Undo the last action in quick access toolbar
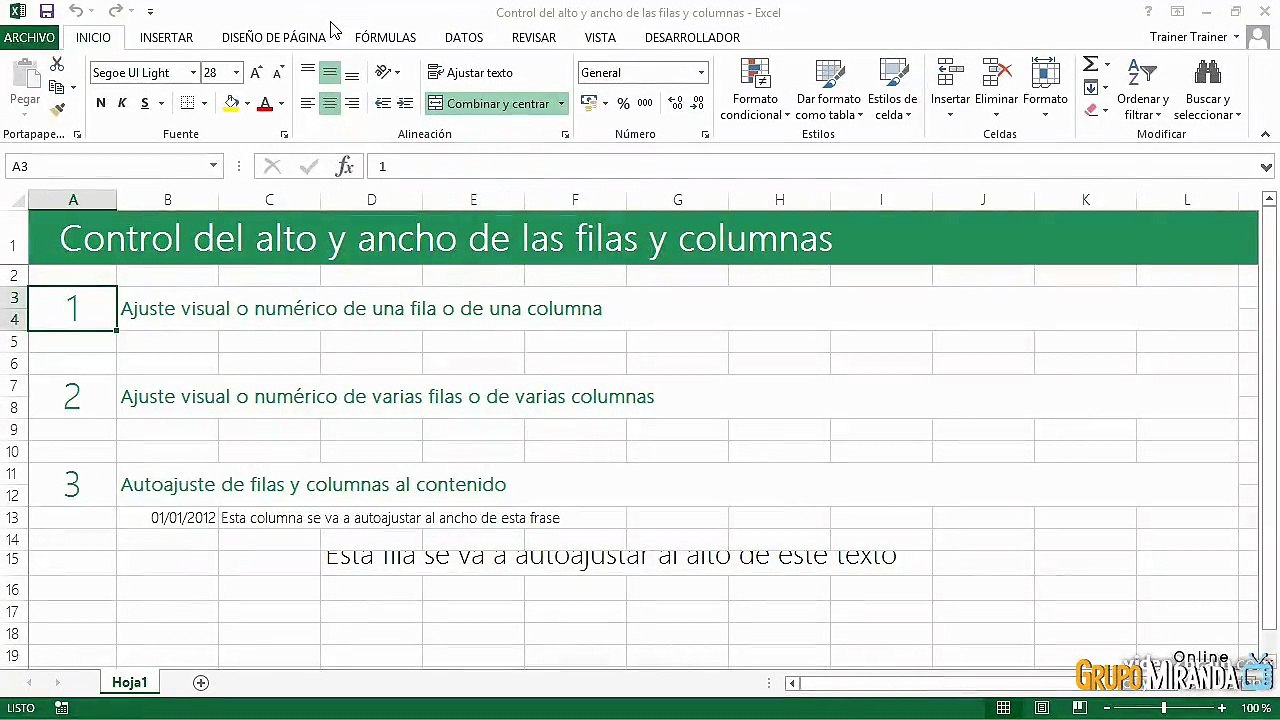 click(76, 12)
